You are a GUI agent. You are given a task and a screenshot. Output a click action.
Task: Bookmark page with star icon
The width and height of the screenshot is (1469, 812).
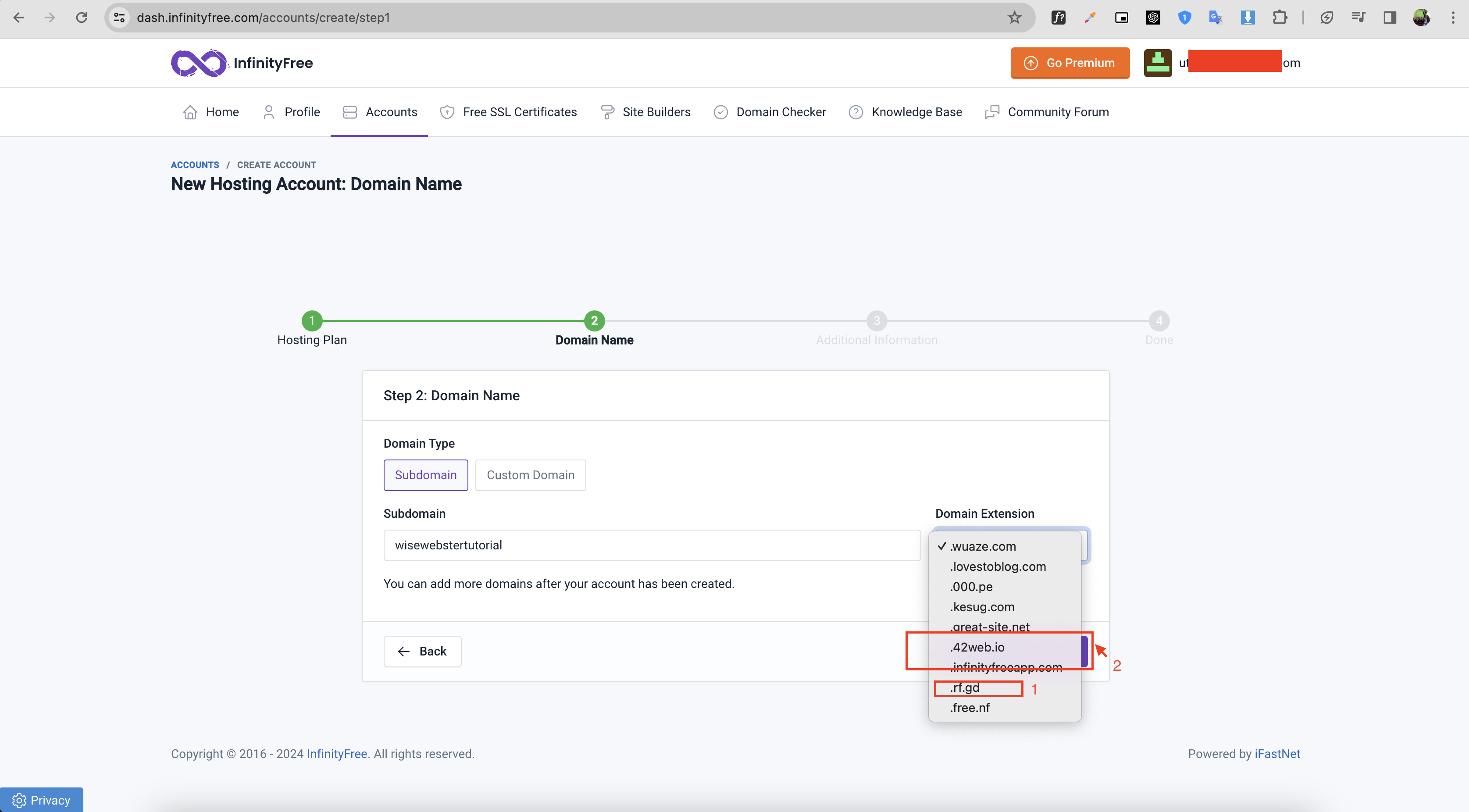click(x=1014, y=18)
